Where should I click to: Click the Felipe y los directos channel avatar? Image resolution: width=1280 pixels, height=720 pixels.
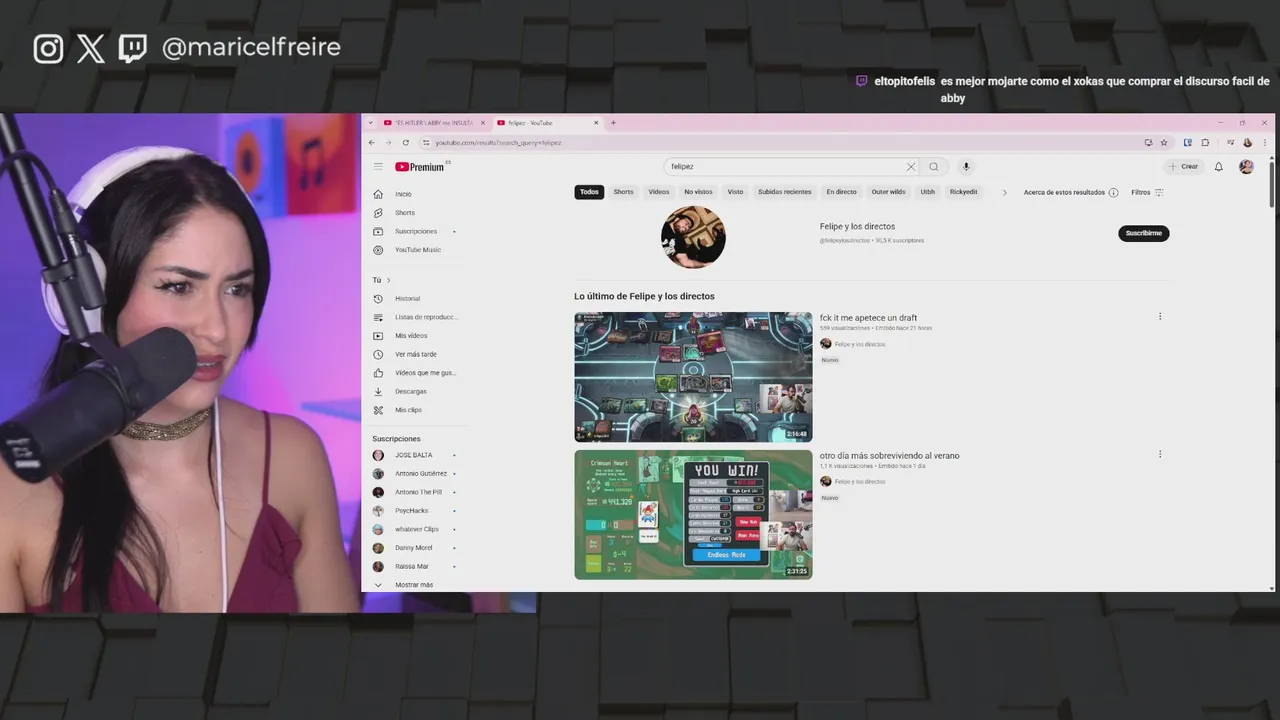tap(693, 237)
